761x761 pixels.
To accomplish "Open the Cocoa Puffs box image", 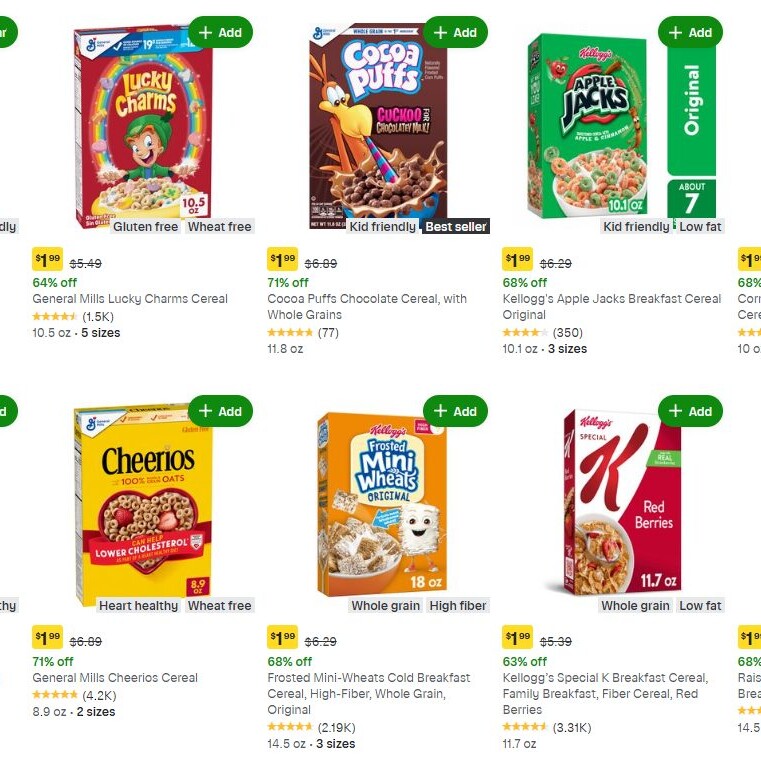I will pos(377,125).
